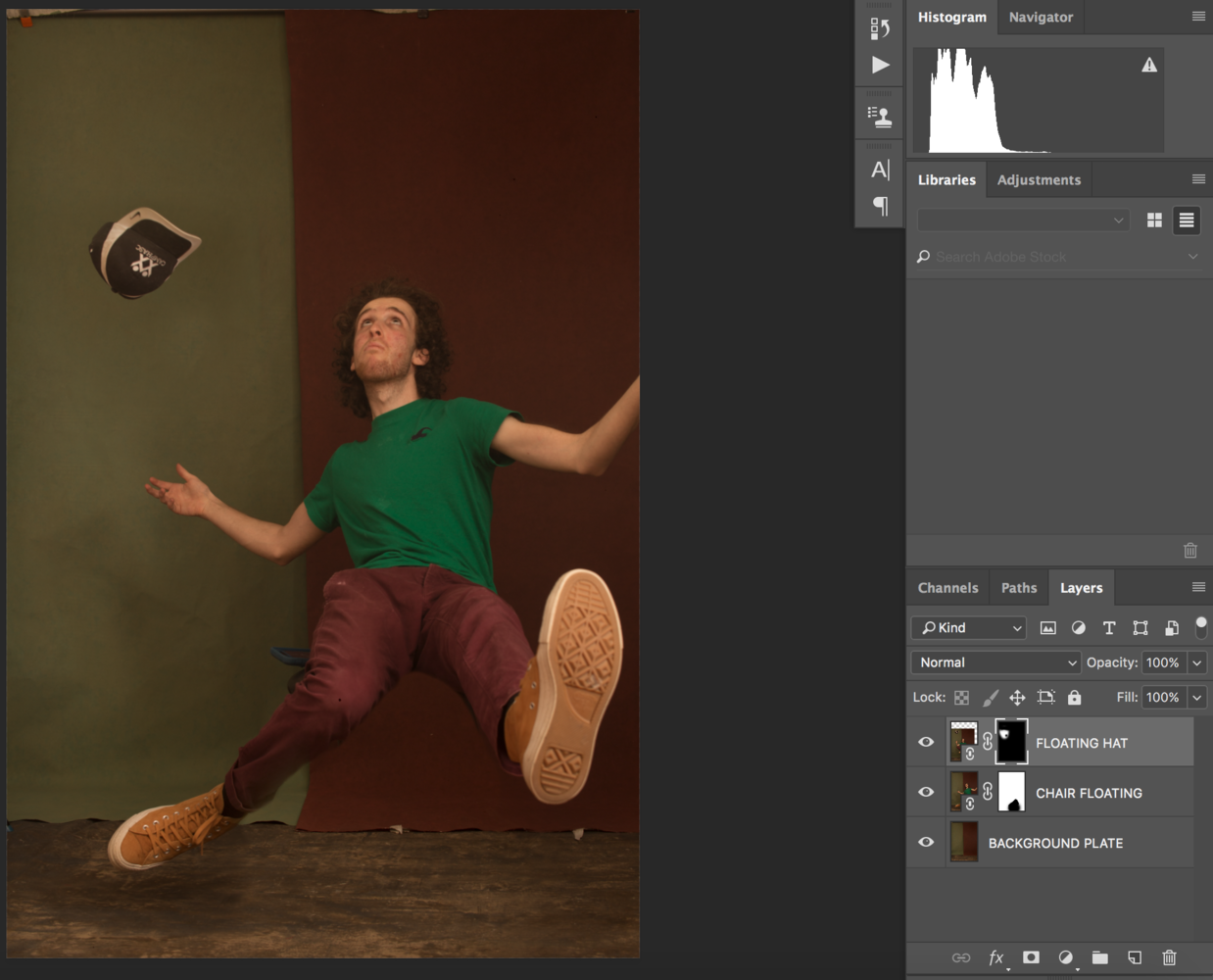Hide the FLOATING HAT layer
Viewport: 1213px width, 980px height.
pyautogui.click(x=925, y=742)
